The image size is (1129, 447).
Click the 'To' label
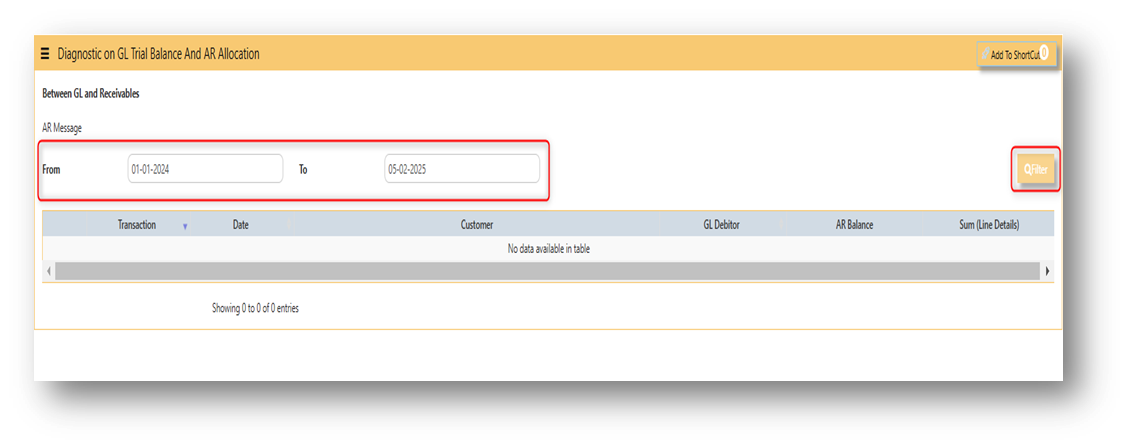303,170
